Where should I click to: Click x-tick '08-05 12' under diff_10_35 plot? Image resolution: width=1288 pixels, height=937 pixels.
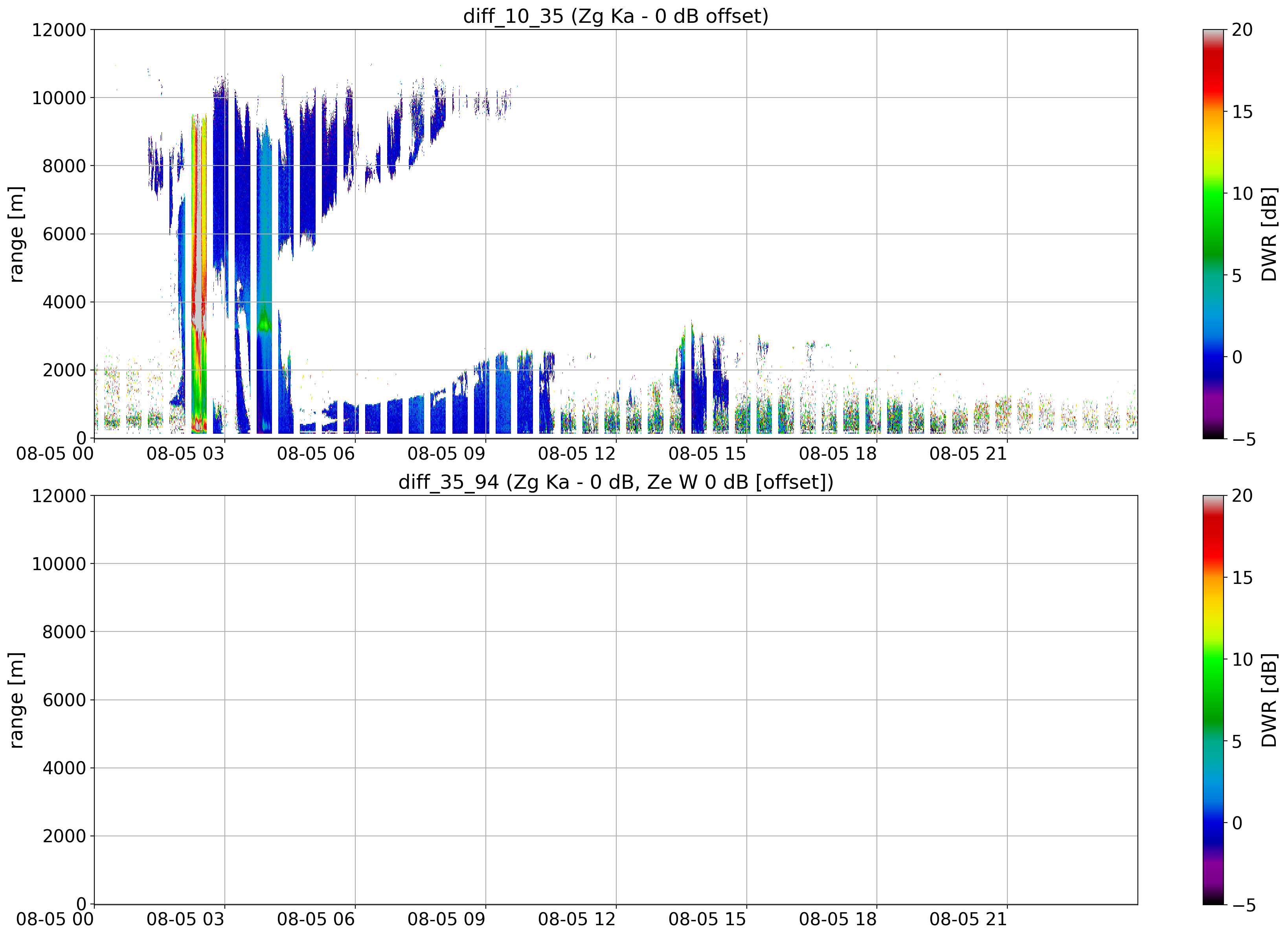(x=577, y=453)
